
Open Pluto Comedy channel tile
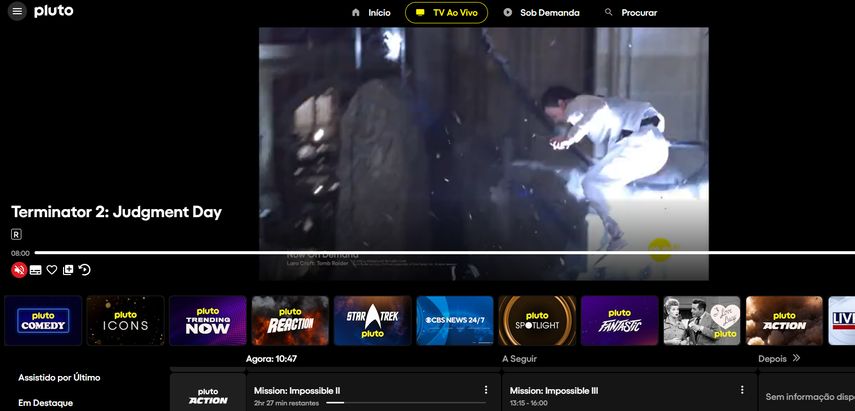pos(43,321)
